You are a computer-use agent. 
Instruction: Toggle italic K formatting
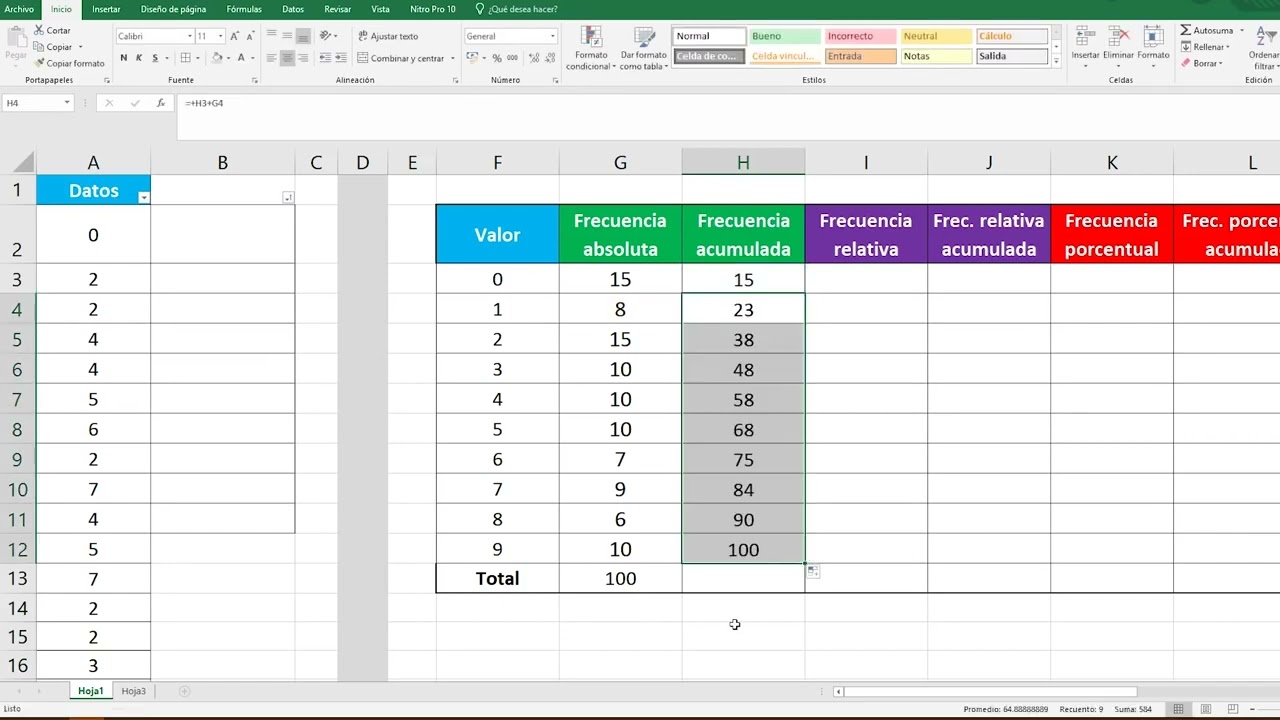point(139,58)
